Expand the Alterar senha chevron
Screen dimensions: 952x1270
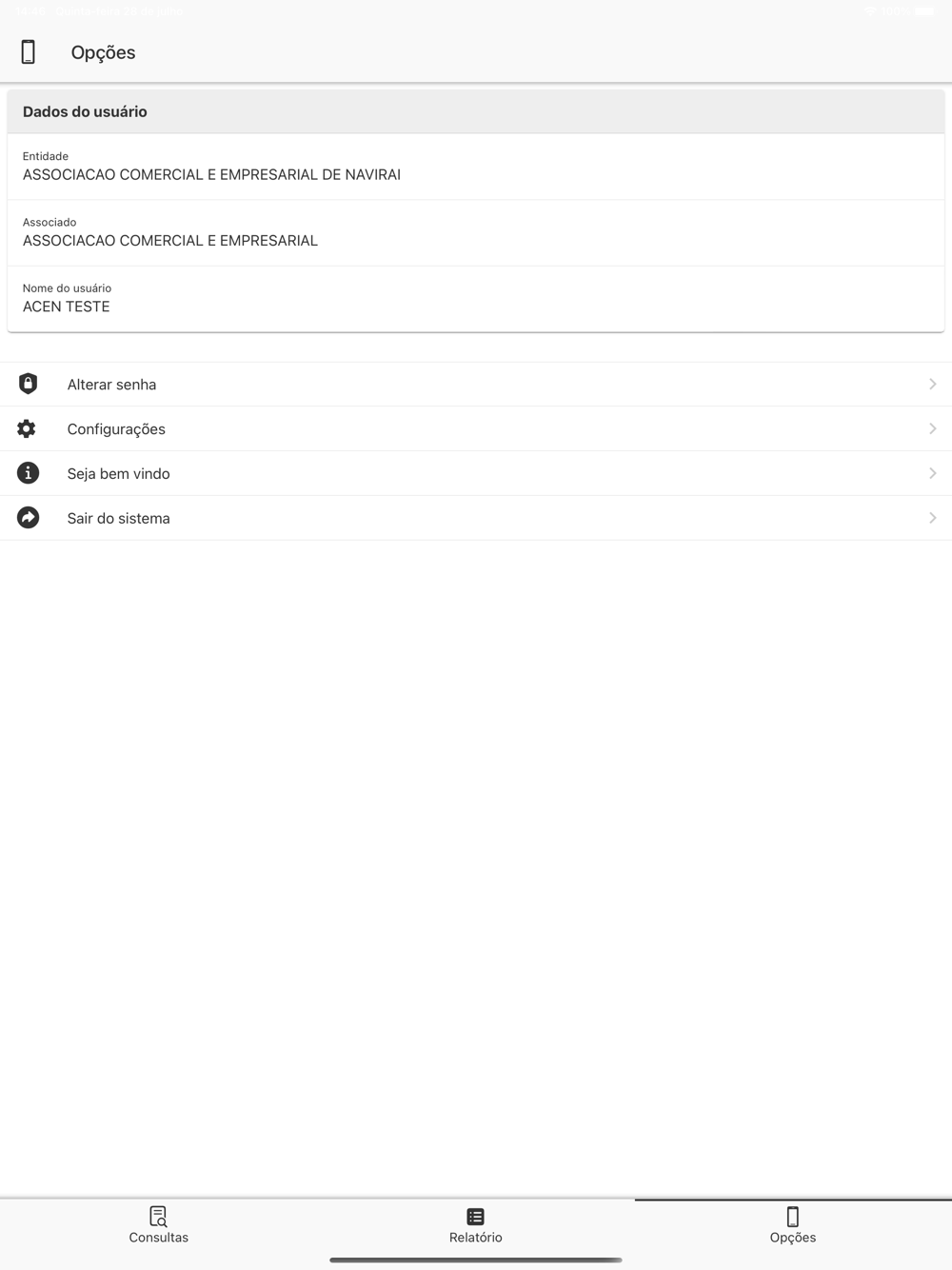[x=933, y=384]
